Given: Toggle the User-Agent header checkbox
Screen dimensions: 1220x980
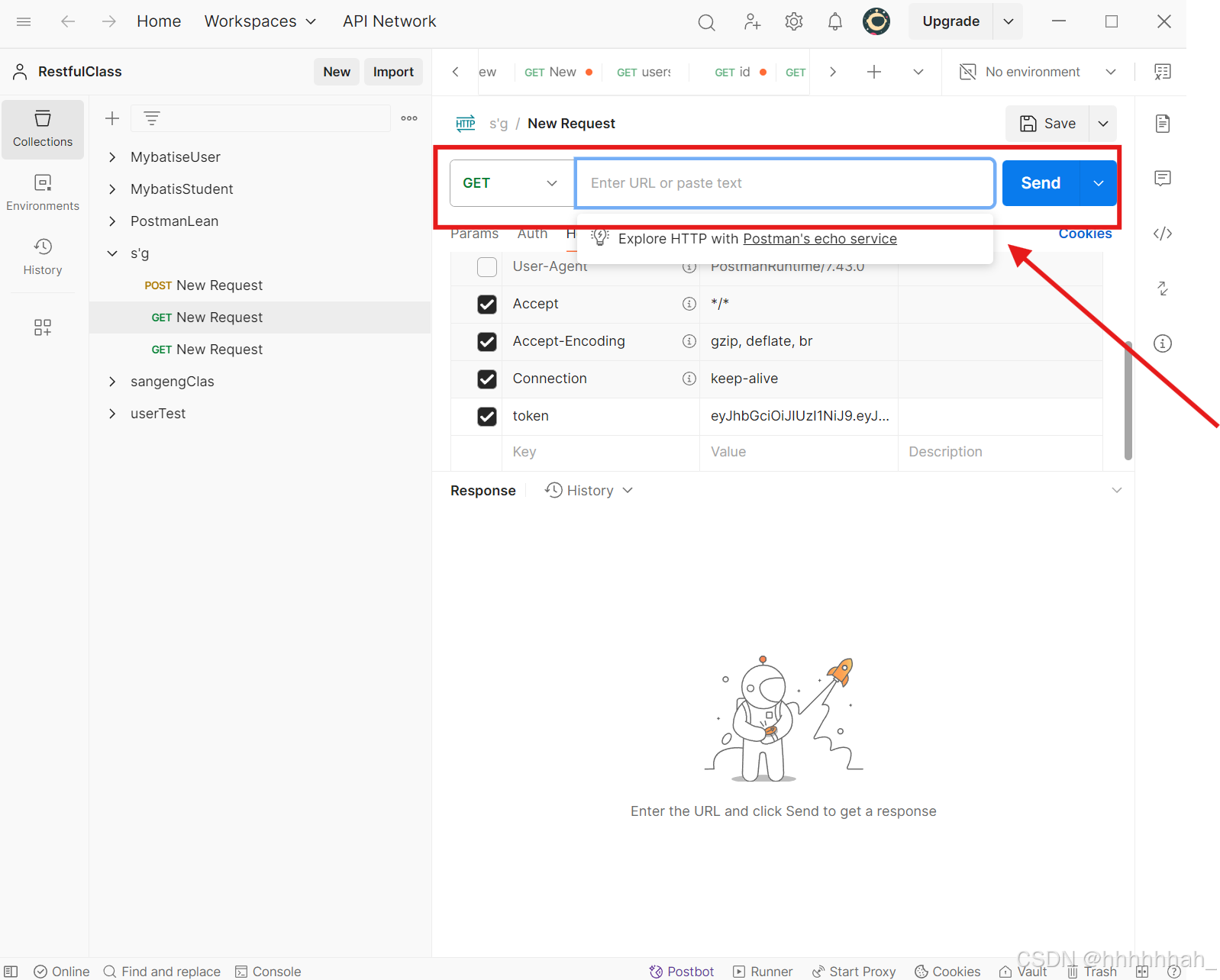Looking at the screenshot, I should pos(487,266).
